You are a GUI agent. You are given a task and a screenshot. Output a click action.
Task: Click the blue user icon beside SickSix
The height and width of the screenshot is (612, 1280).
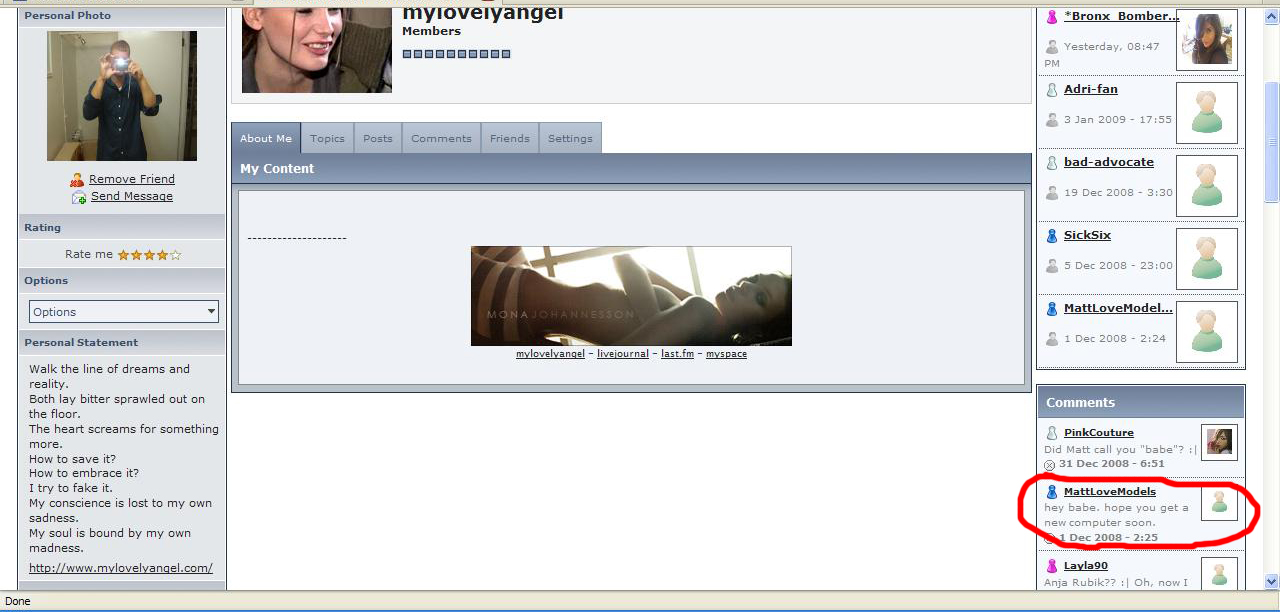point(1052,236)
